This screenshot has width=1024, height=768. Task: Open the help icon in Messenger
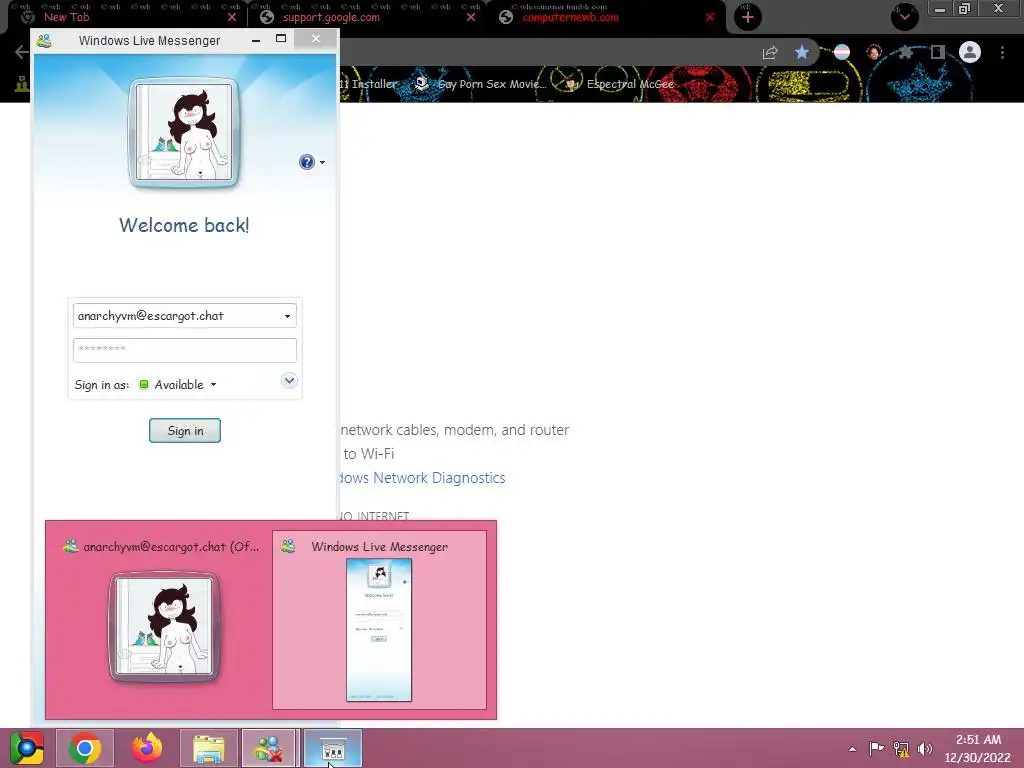point(306,162)
